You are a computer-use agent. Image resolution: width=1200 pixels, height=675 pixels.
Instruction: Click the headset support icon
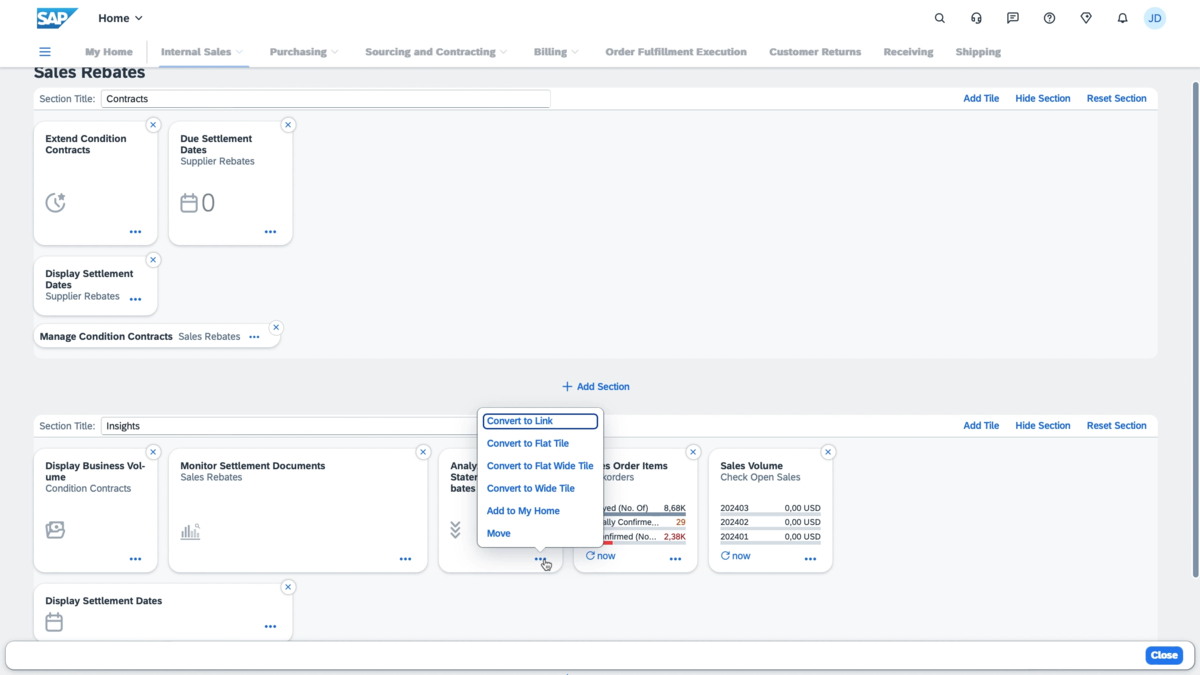tap(976, 17)
